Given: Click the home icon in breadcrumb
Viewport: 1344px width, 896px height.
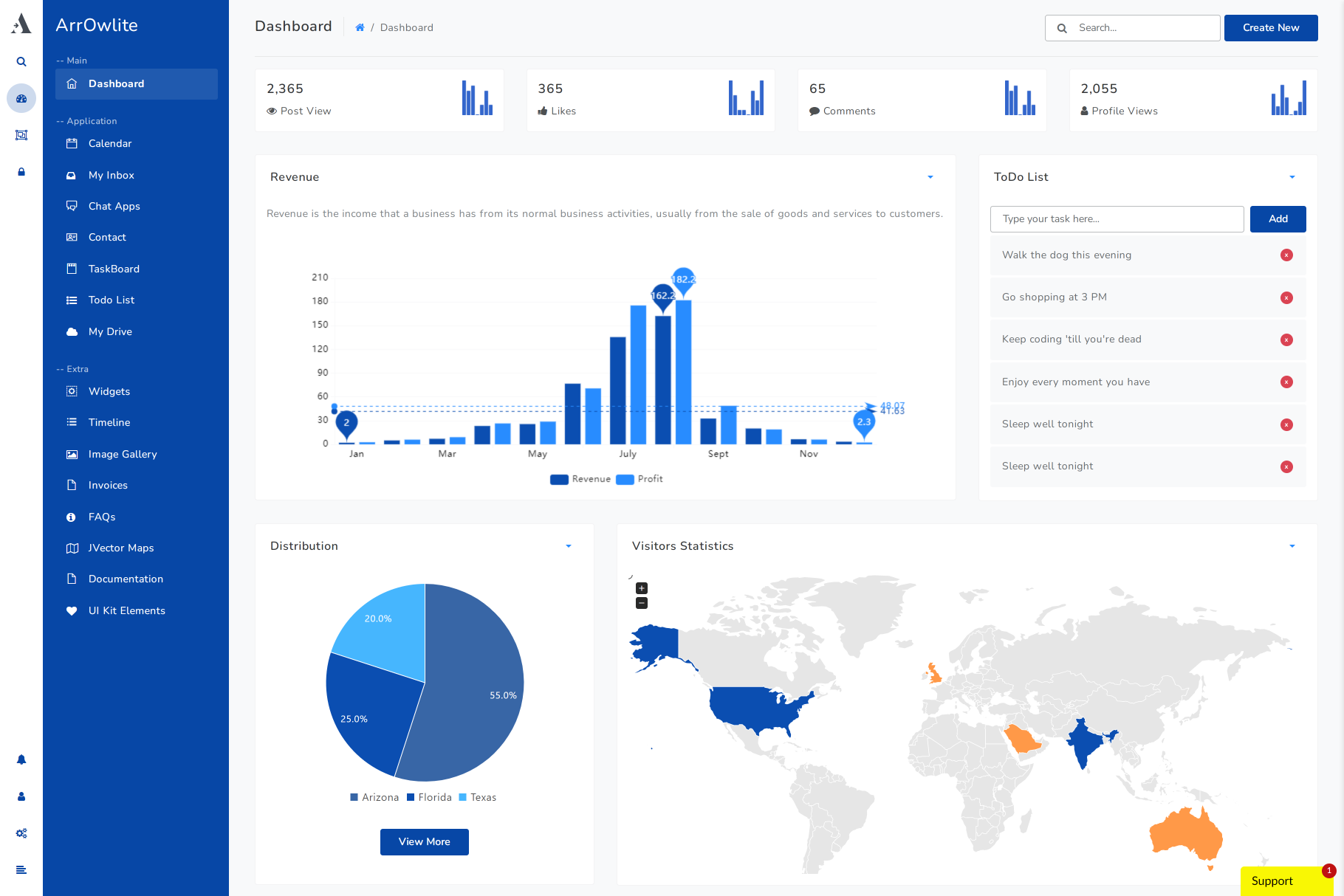Looking at the screenshot, I should point(360,28).
